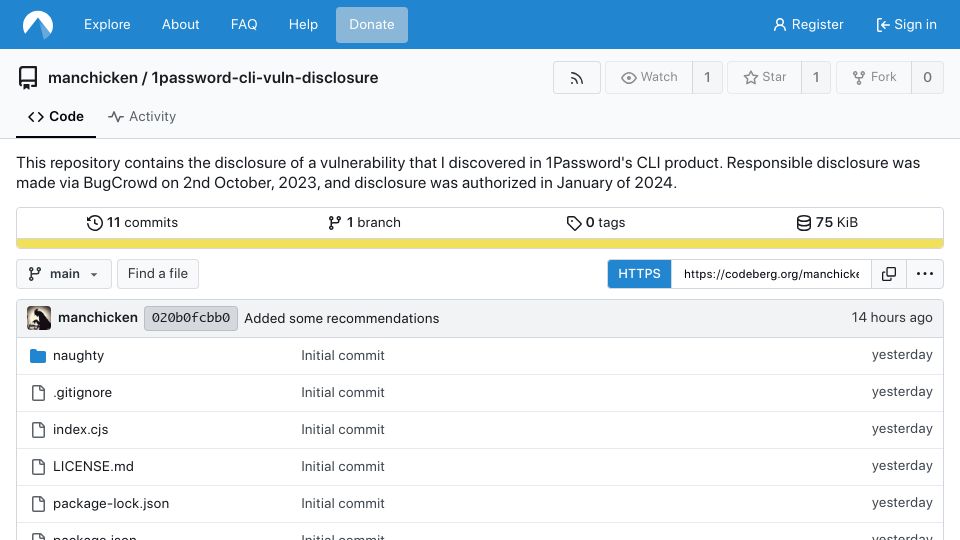Screen dimensions: 960x540
Task: View the fork count of 0
Action: click(927, 78)
